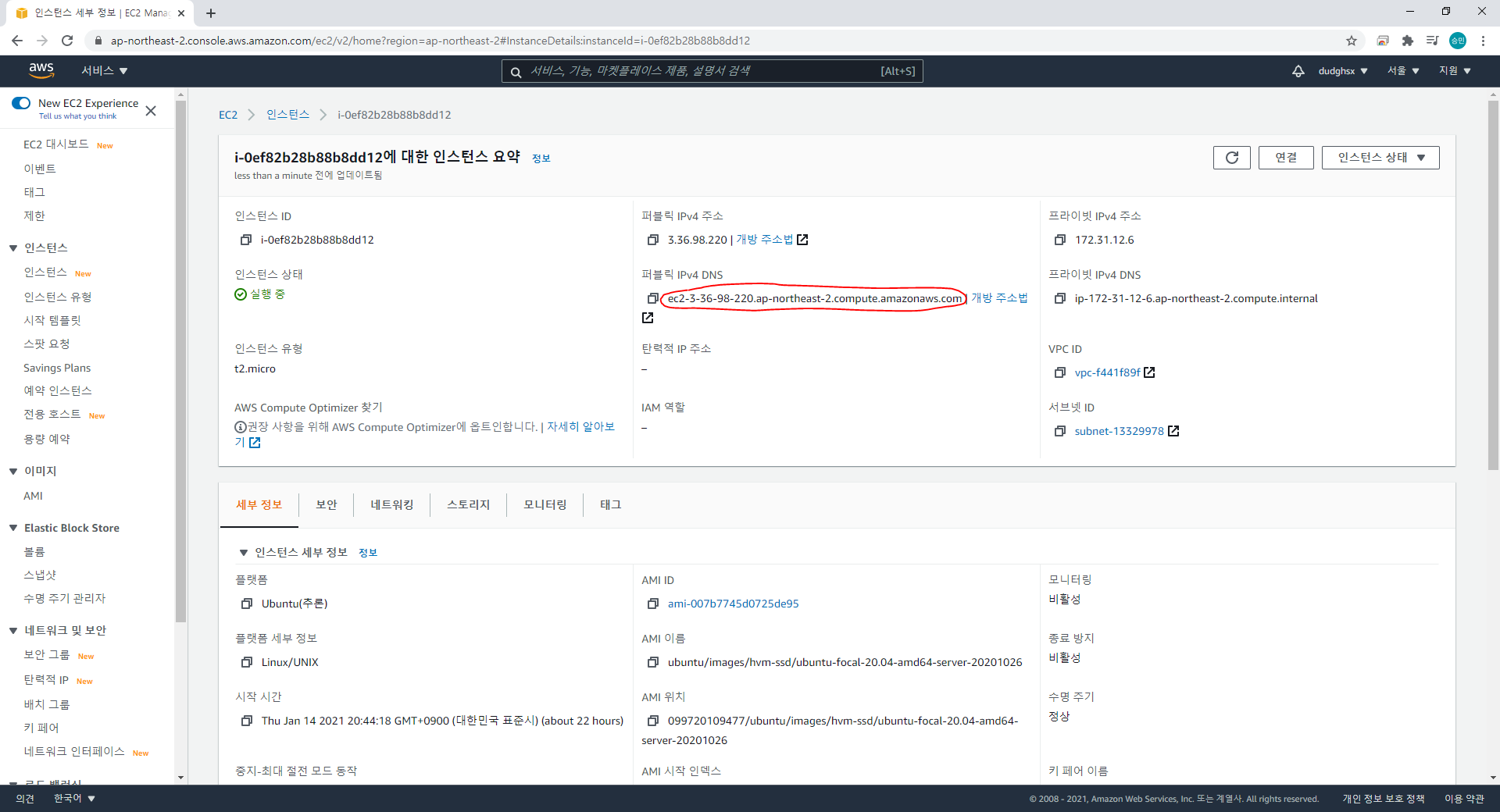1500x812 pixels.
Task: Open external link icon after public IPv4 address
Action: (802, 240)
